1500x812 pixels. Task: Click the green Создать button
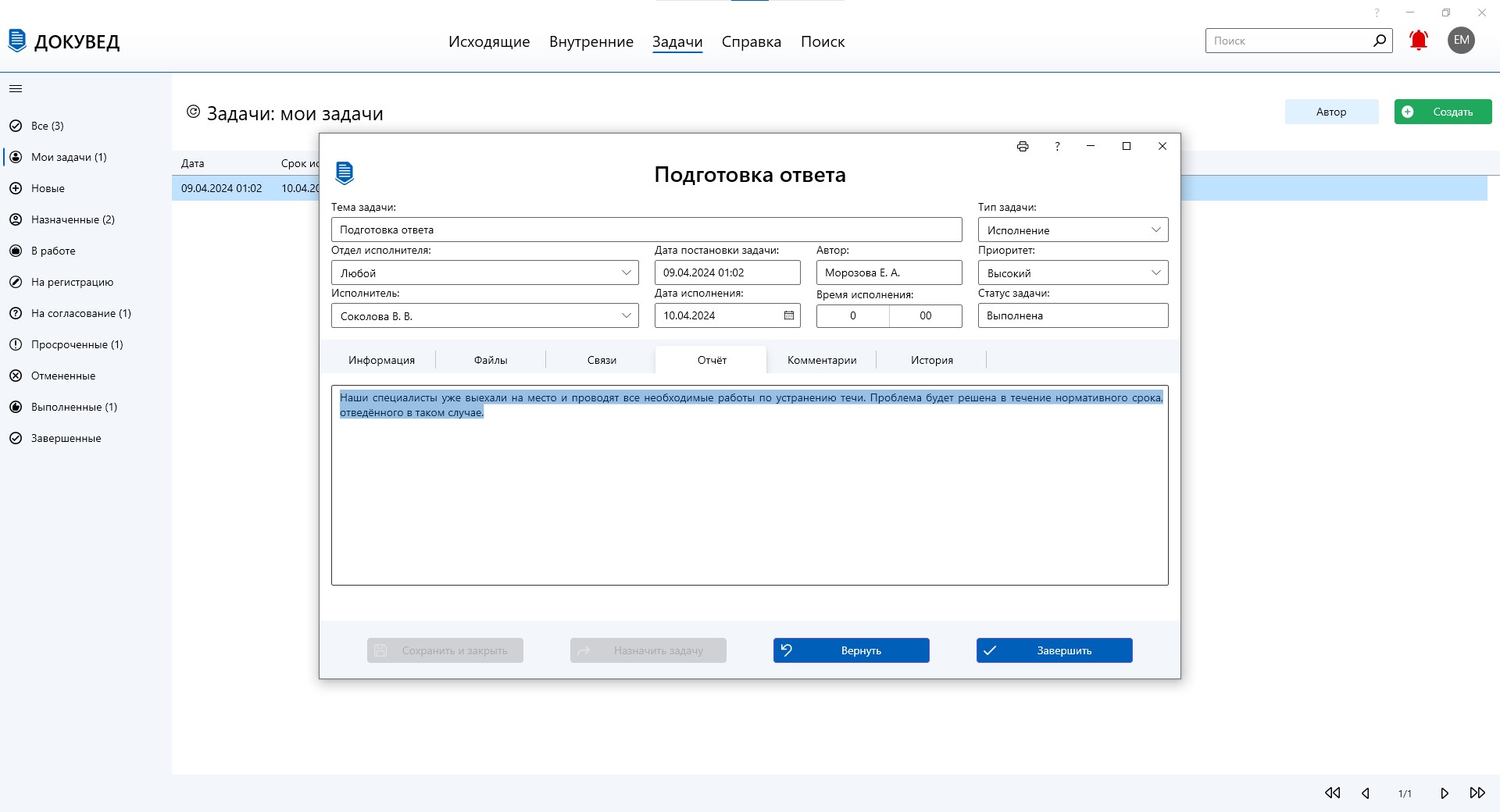[x=1443, y=112]
